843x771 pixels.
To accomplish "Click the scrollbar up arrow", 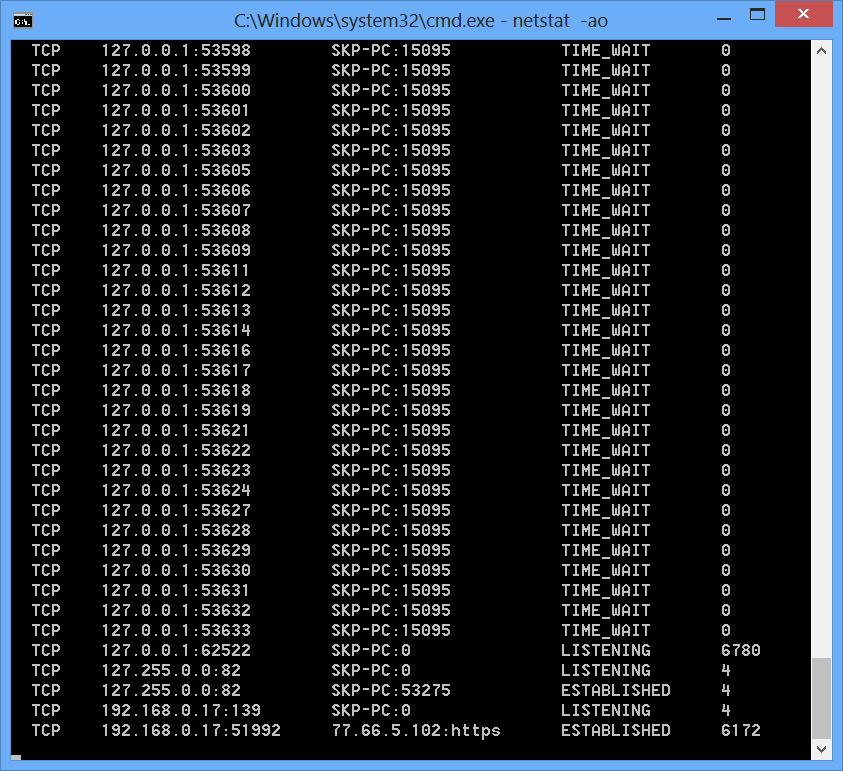I will pyautogui.click(x=821, y=50).
